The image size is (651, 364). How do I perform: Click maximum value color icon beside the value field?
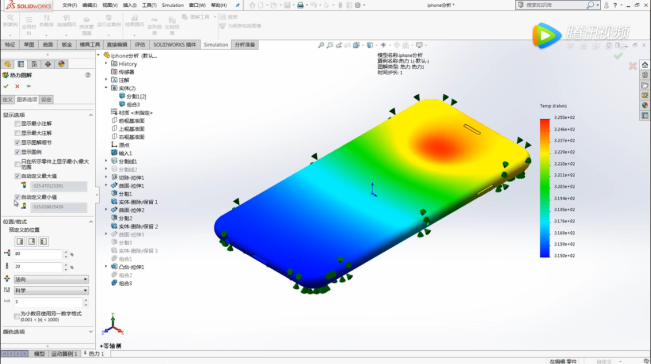point(24,186)
